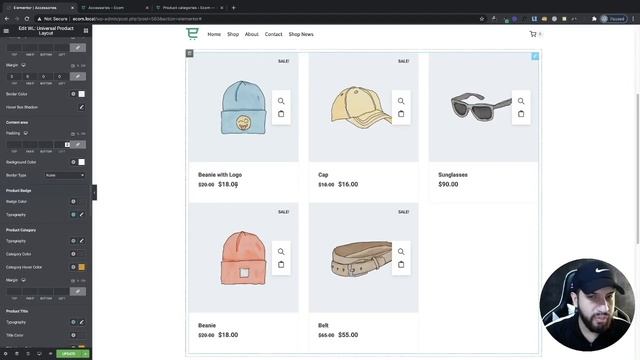Open Contact menu item
This screenshot has width=640, height=360.
point(273,34)
